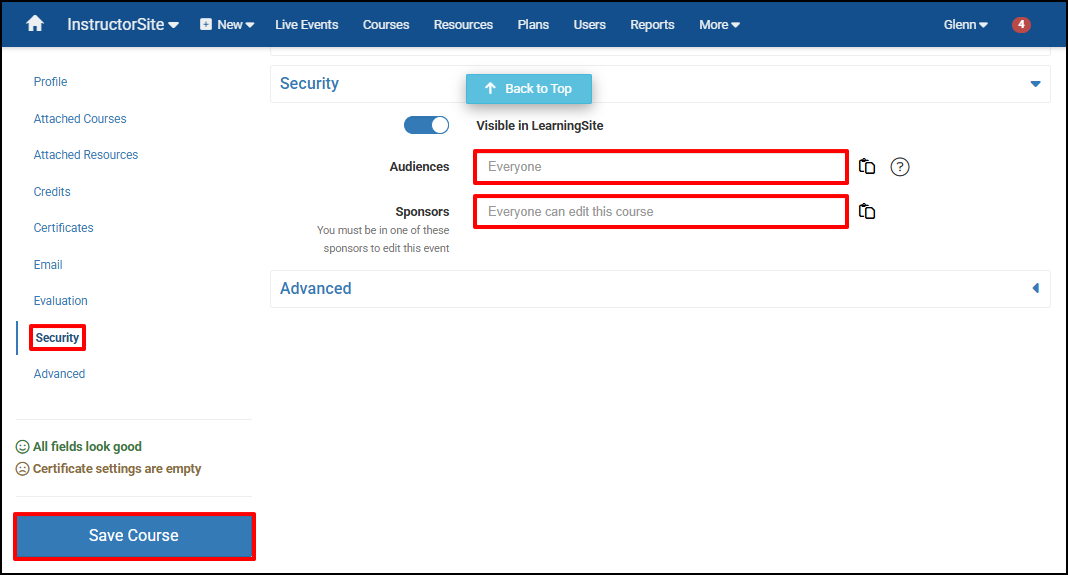
Task: Select Security in the sidebar
Action: 57,337
